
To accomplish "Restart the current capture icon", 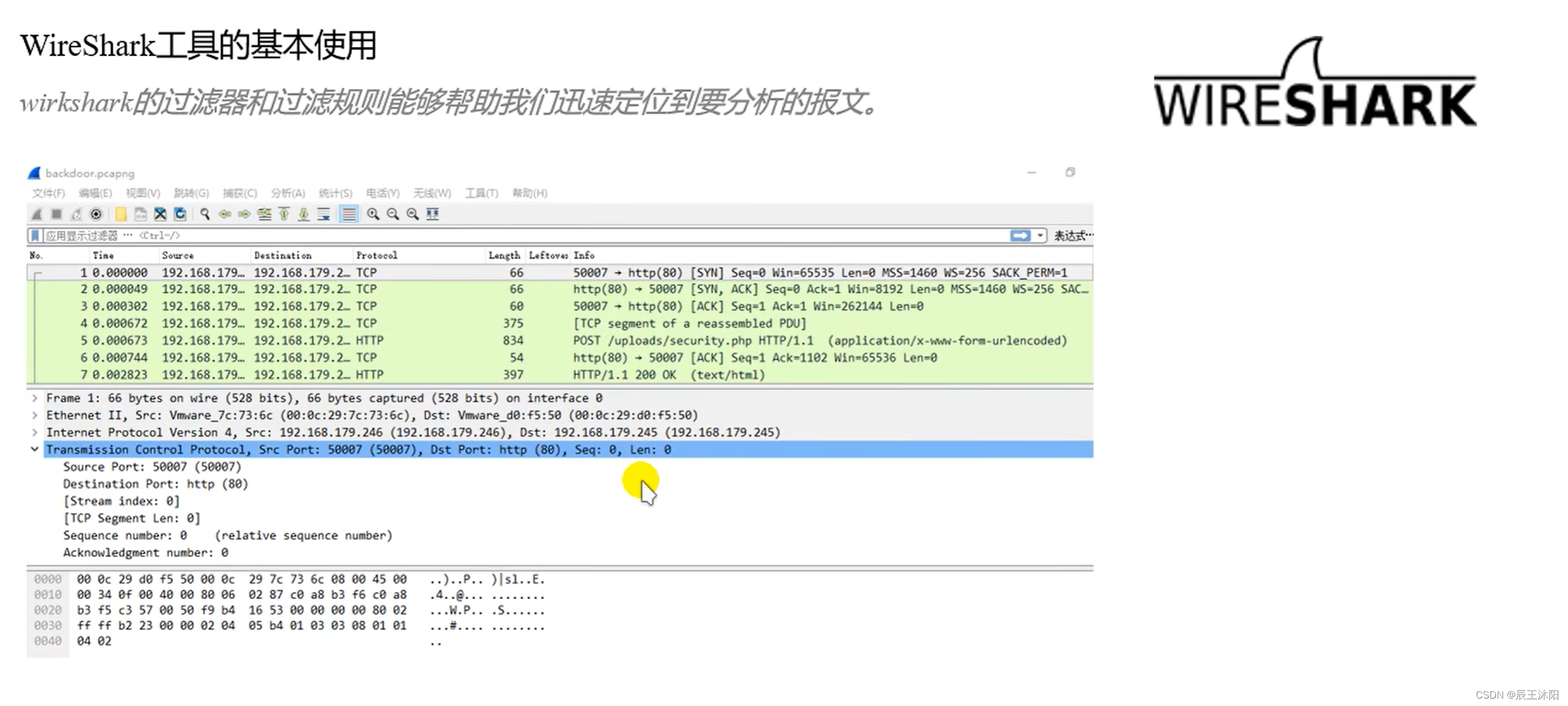I will point(76,214).
